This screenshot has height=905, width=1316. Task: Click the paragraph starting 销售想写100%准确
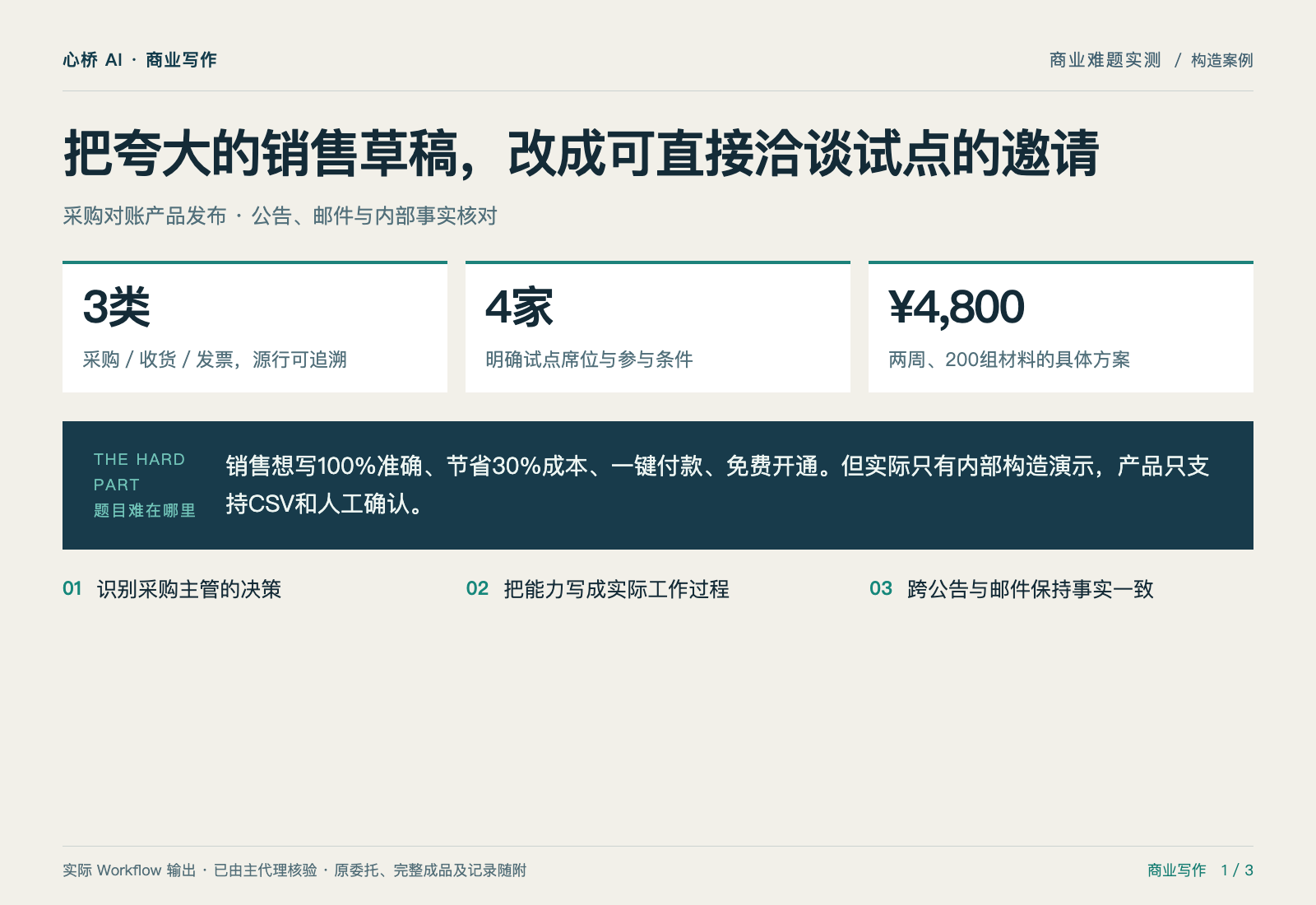coord(717,485)
